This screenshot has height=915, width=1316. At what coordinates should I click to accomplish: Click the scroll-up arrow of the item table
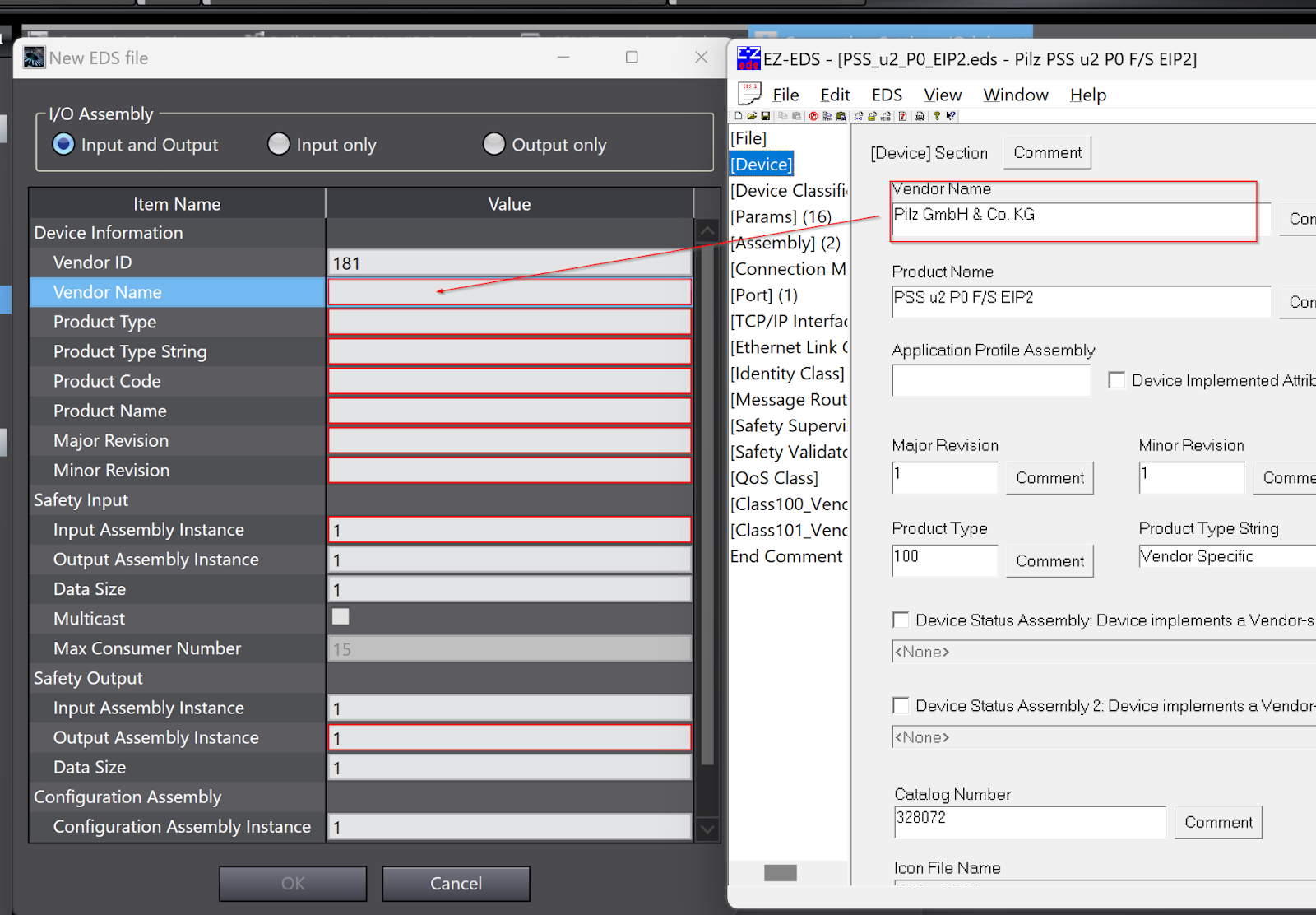pyautogui.click(x=707, y=231)
